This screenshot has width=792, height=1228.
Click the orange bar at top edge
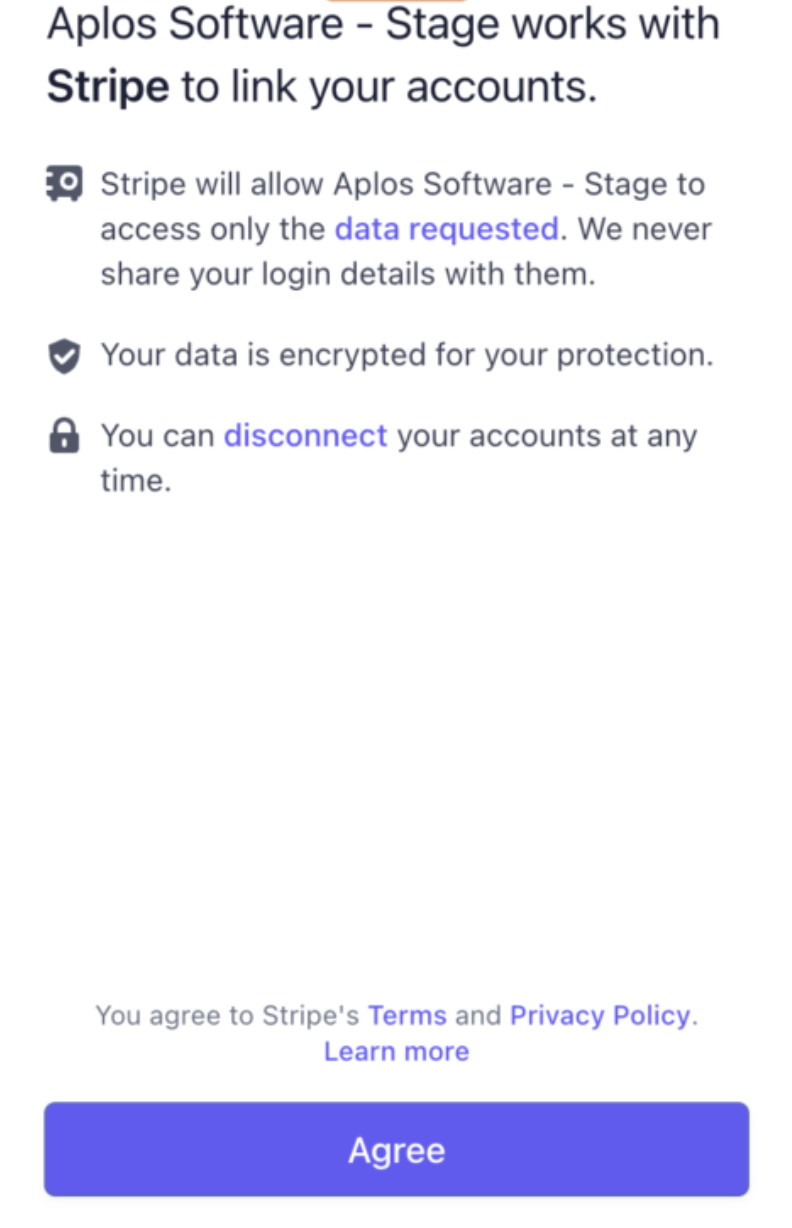[397, 2]
